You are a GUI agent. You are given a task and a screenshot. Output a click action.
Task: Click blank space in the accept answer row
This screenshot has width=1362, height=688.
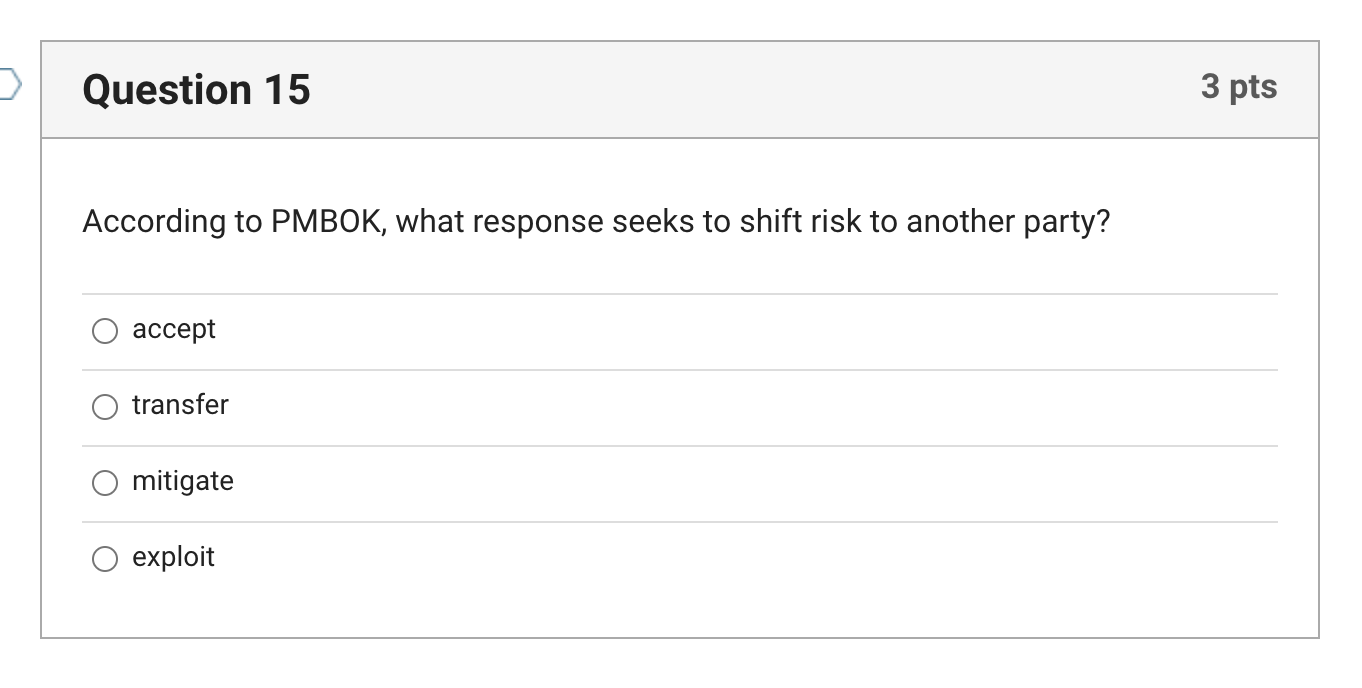700,331
